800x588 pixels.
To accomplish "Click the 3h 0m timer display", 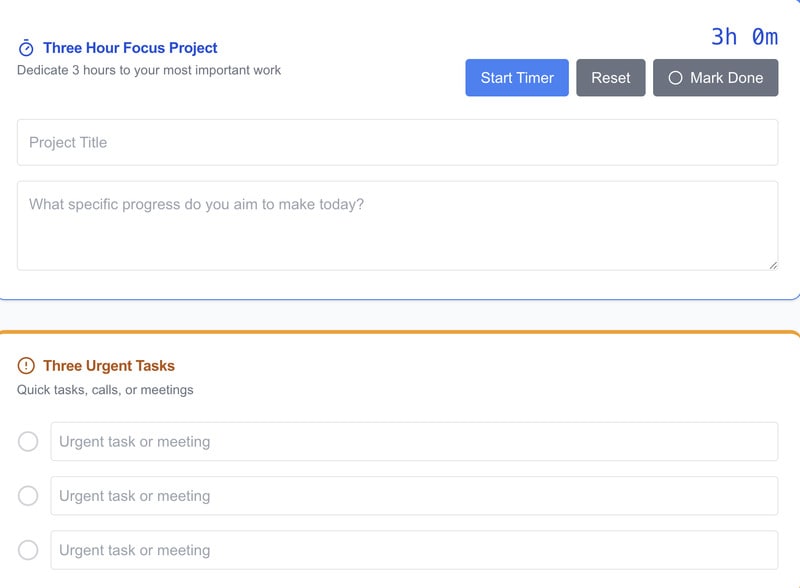I will (744, 37).
